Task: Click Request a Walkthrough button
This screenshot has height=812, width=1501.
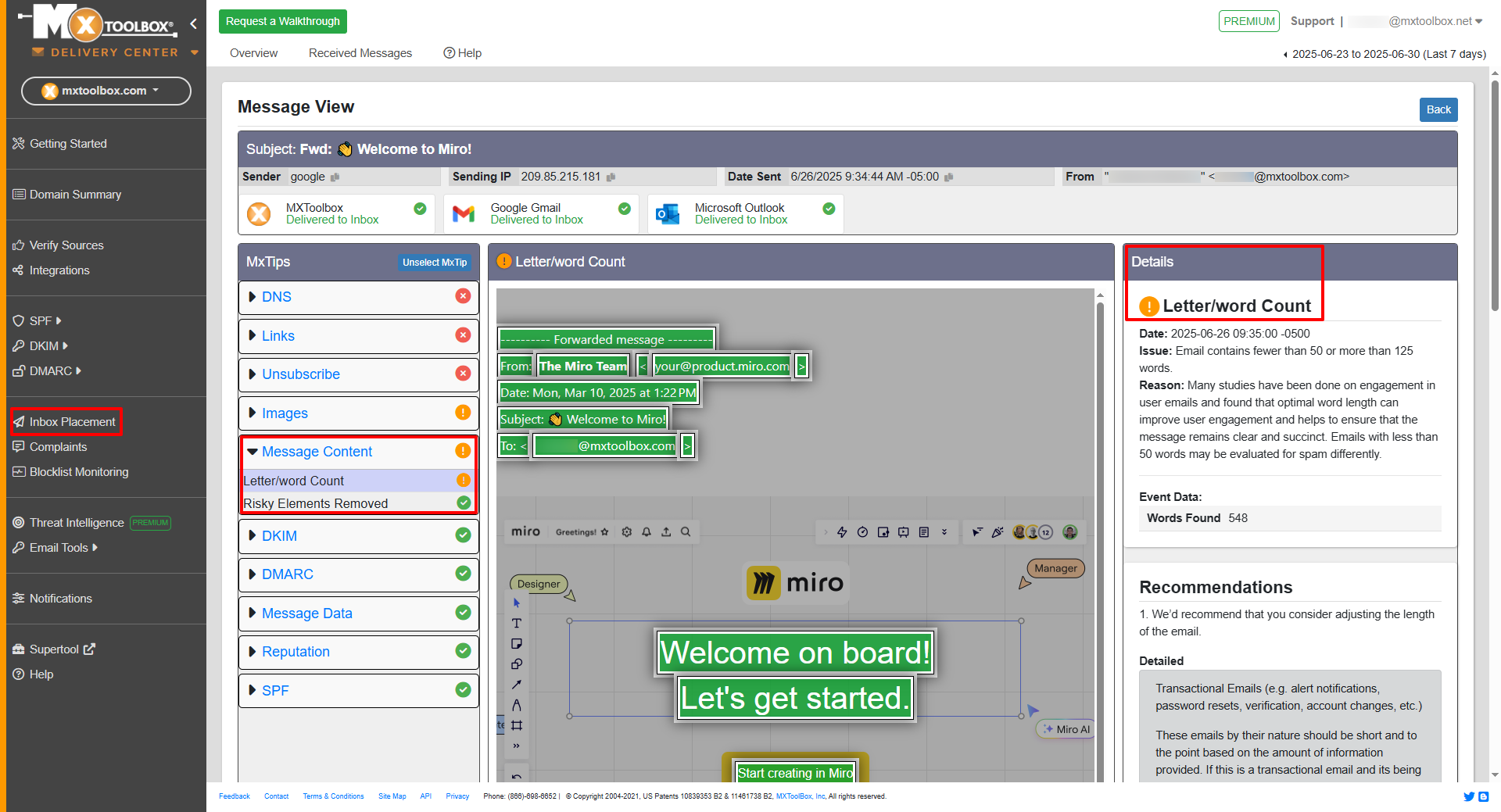Action: click(282, 21)
